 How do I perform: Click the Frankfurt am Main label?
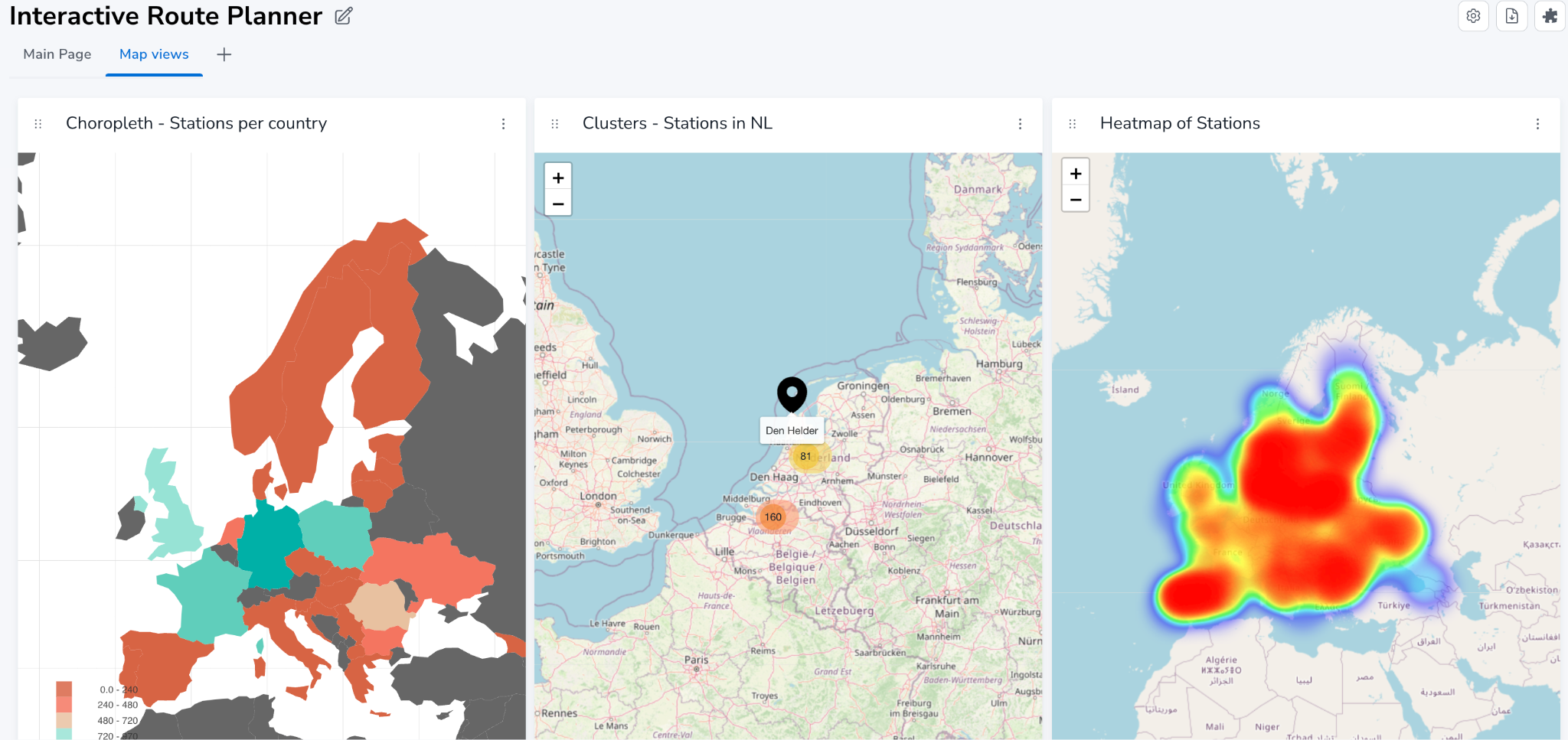pyautogui.click(x=947, y=607)
